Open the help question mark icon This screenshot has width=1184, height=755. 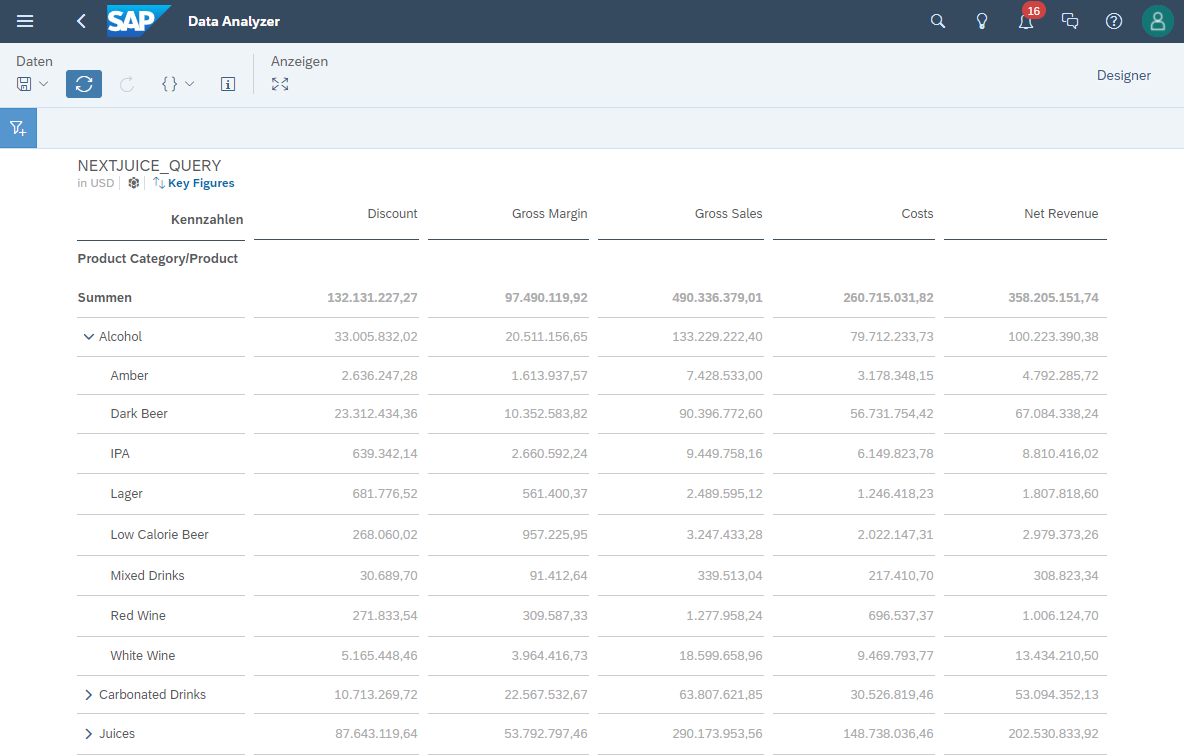tap(1113, 20)
